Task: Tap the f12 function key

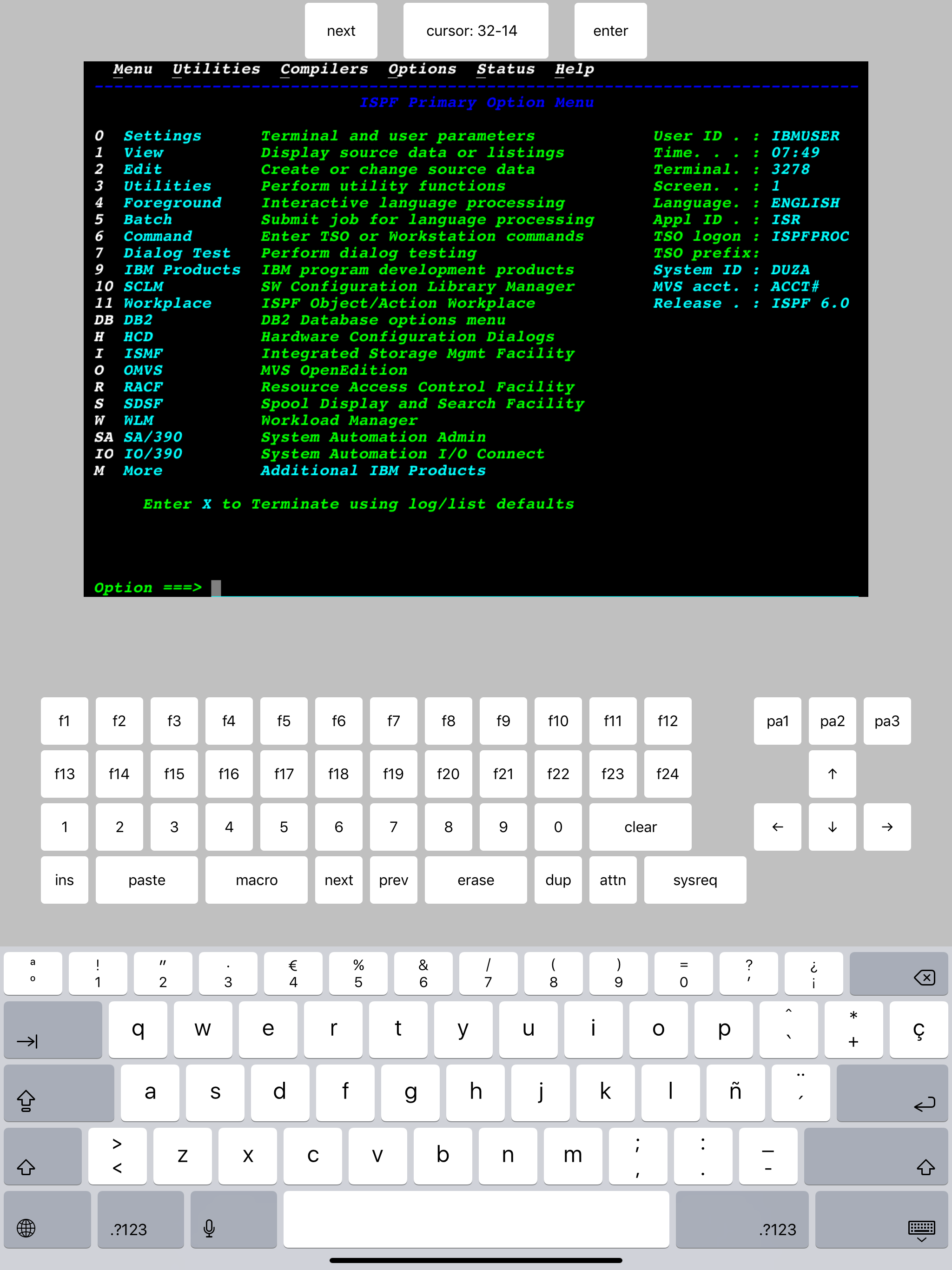Action: click(667, 721)
